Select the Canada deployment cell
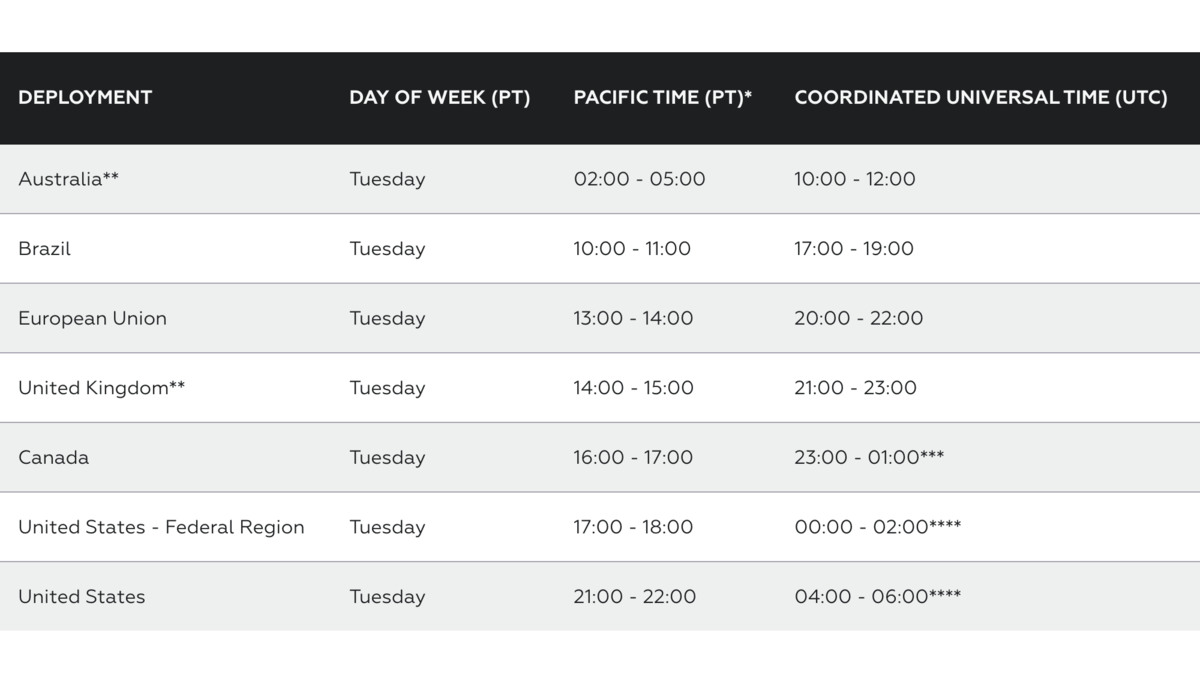This screenshot has width=1200, height=684. click(53, 457)
